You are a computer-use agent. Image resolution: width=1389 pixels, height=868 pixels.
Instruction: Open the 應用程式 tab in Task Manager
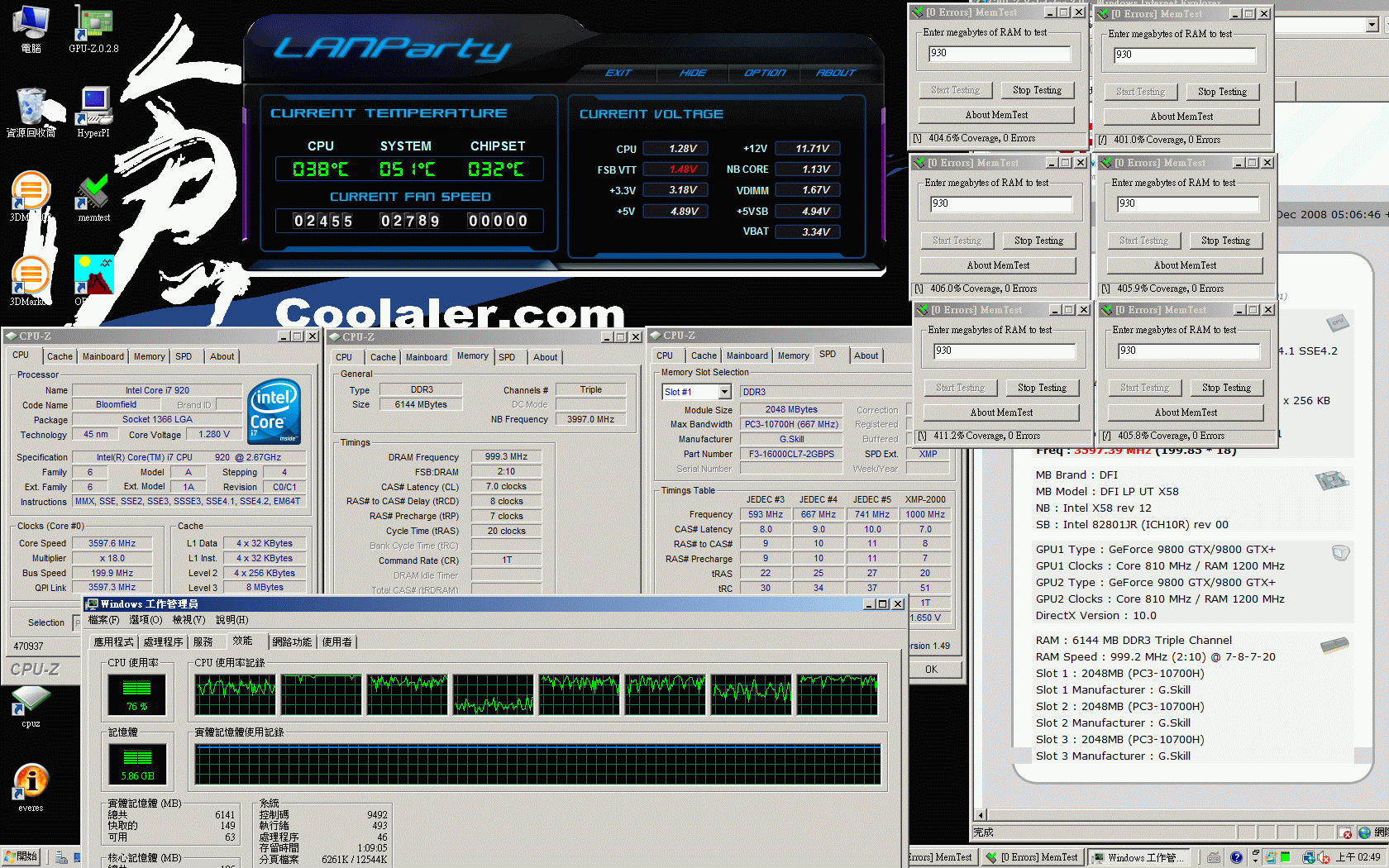113,641
